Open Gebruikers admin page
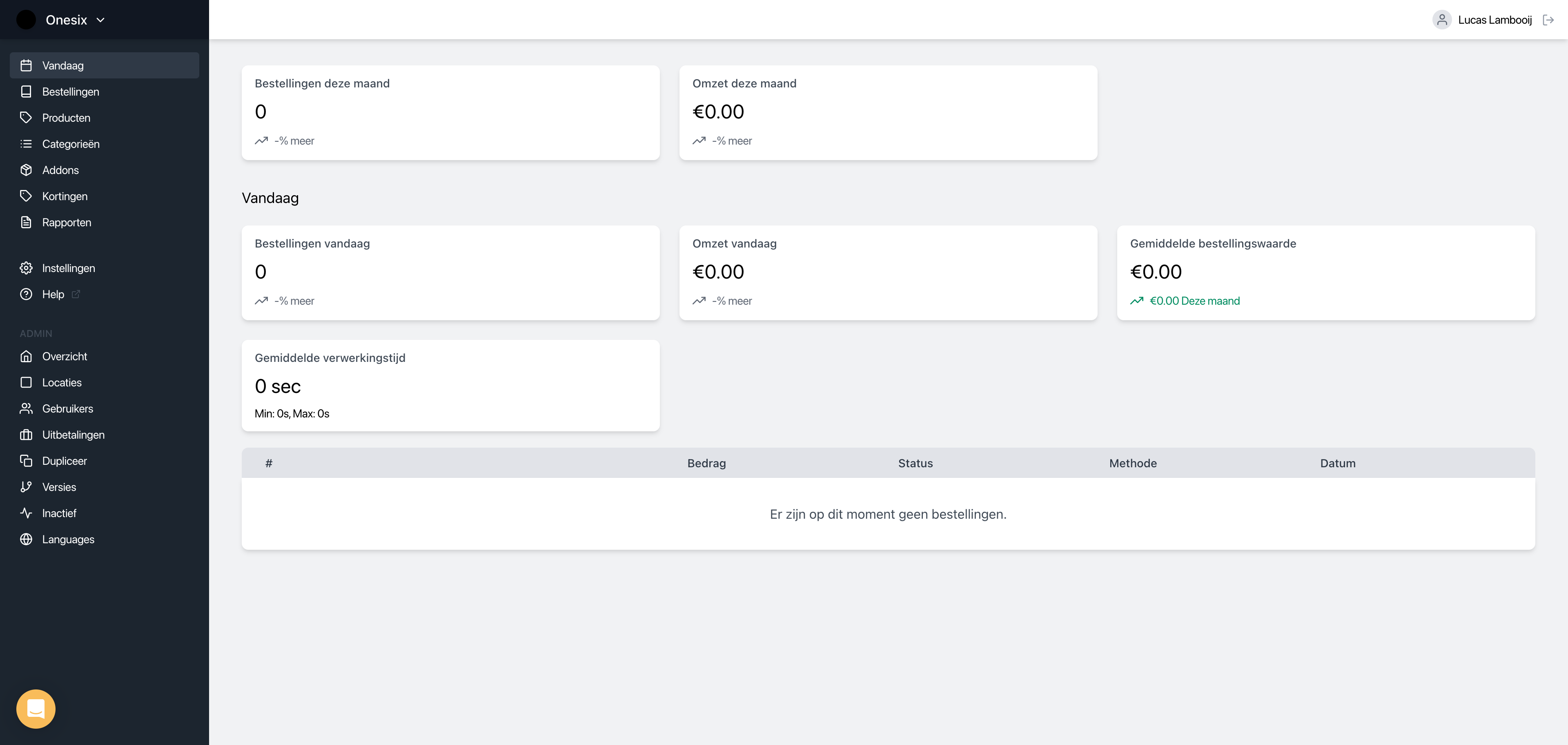 coord(105,408)
